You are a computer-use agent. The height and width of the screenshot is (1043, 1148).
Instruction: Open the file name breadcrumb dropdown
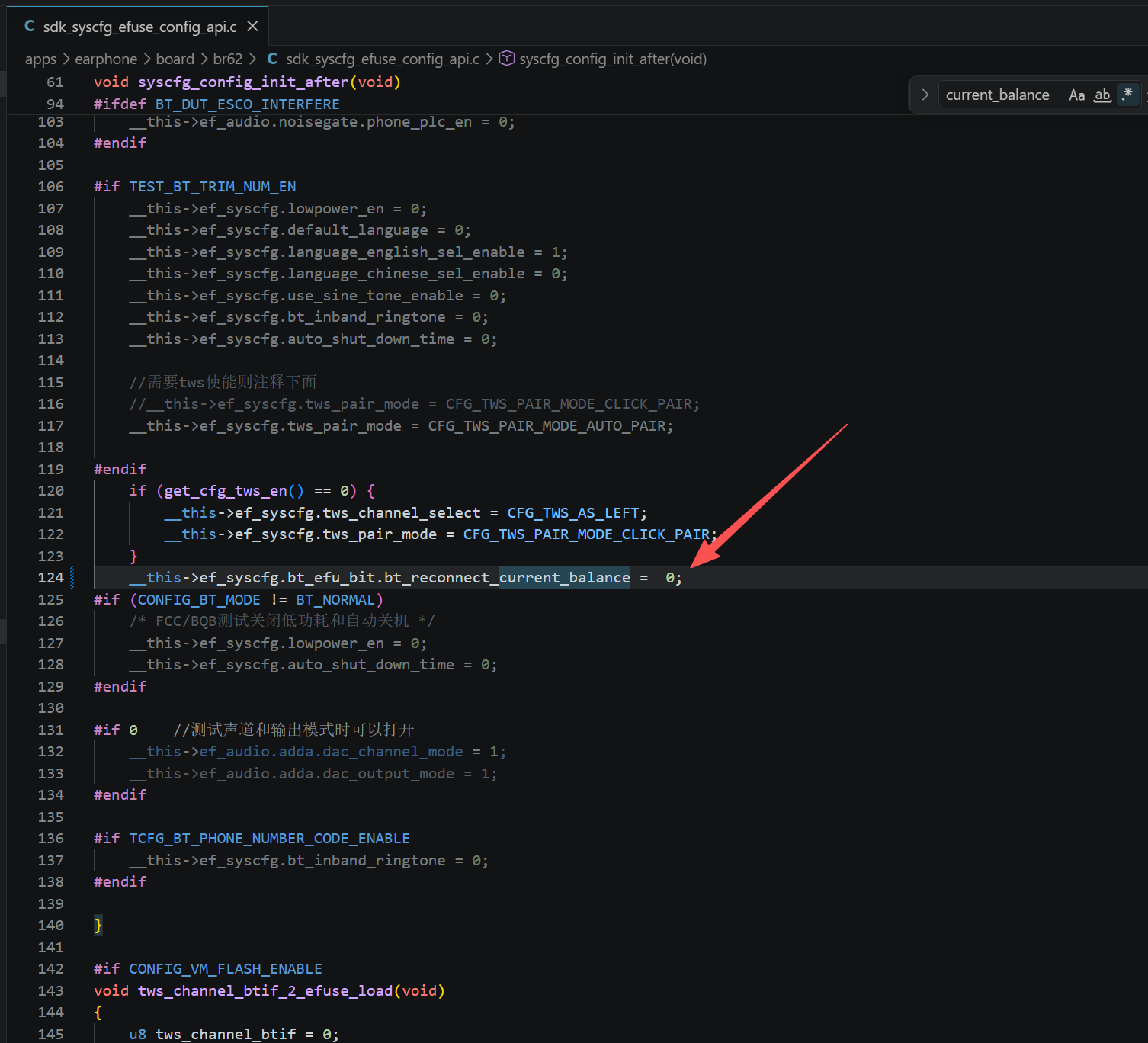[383, 59]
